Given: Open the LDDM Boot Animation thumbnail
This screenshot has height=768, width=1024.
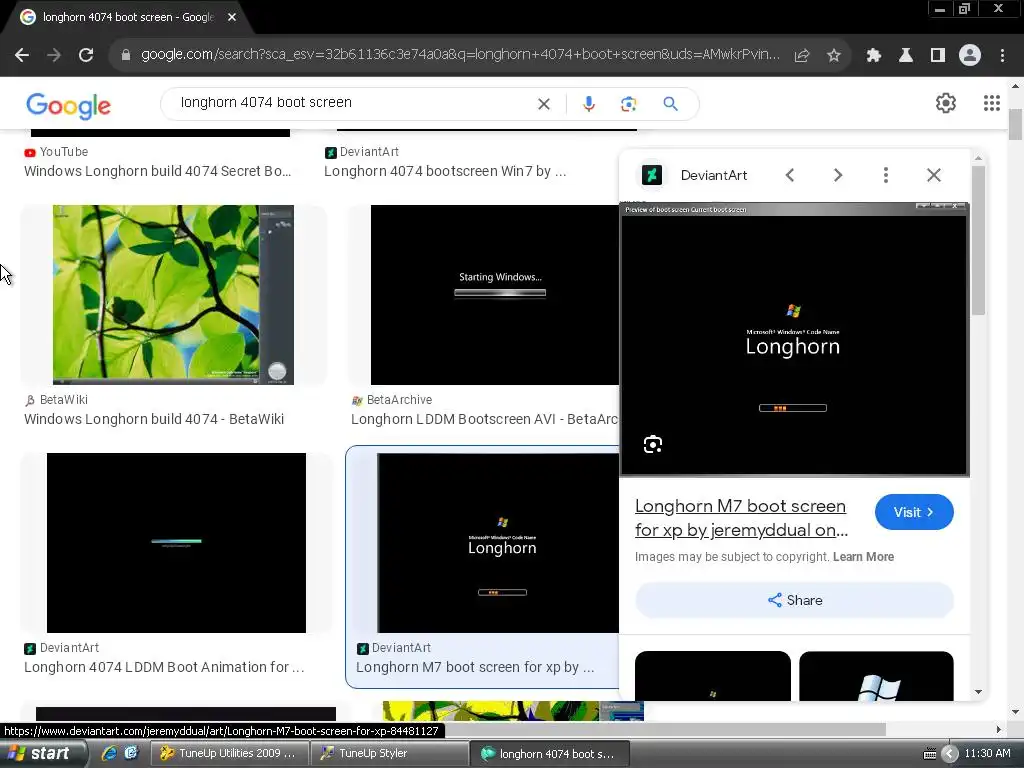Looking at the screenshot, I should click(176, 543).
